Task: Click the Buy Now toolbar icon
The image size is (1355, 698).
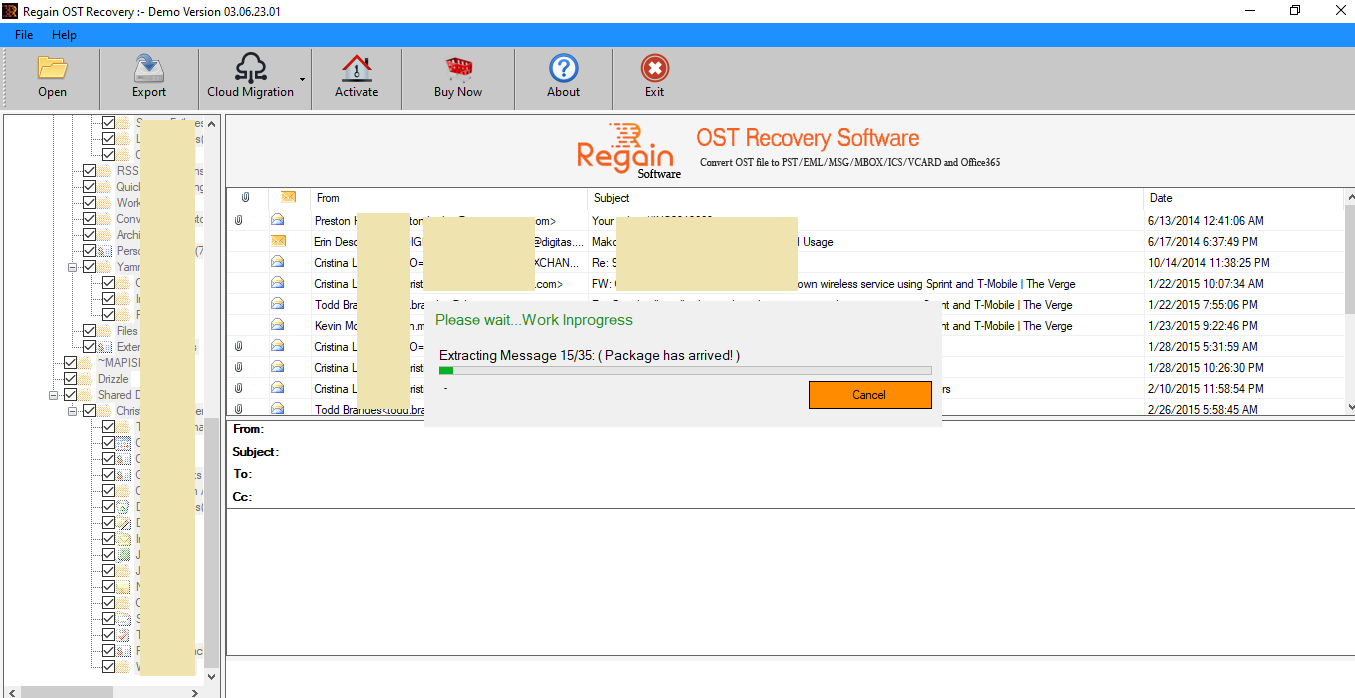Action: pos(457,76)
